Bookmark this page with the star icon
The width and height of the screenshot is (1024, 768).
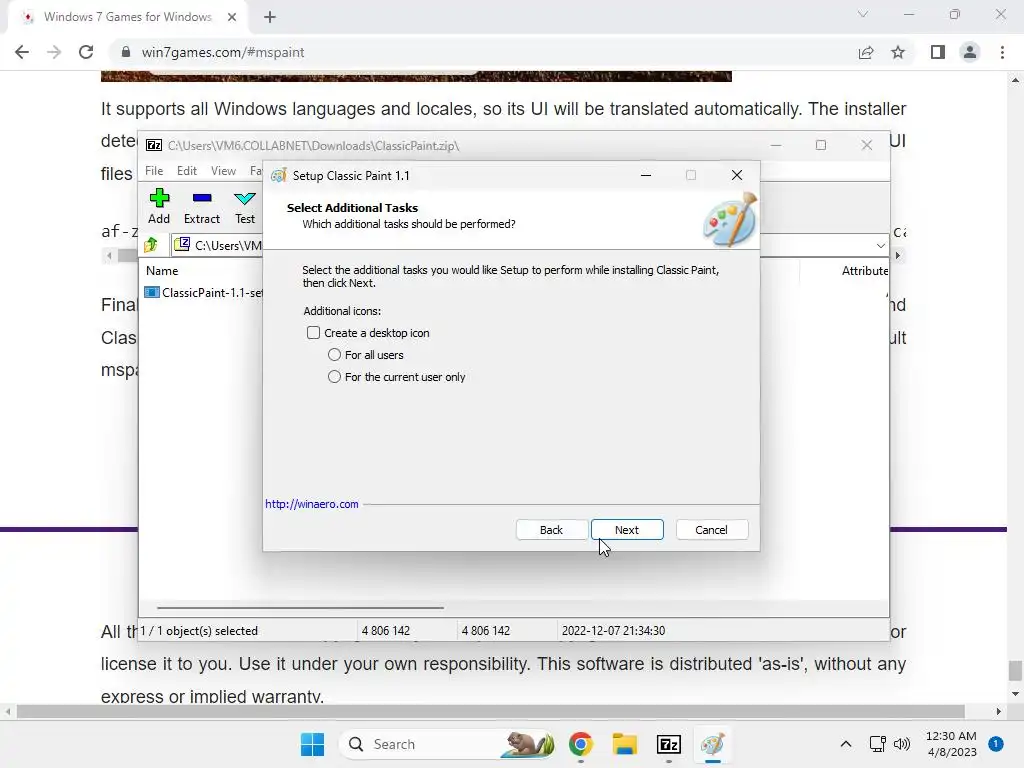[898, 52]
